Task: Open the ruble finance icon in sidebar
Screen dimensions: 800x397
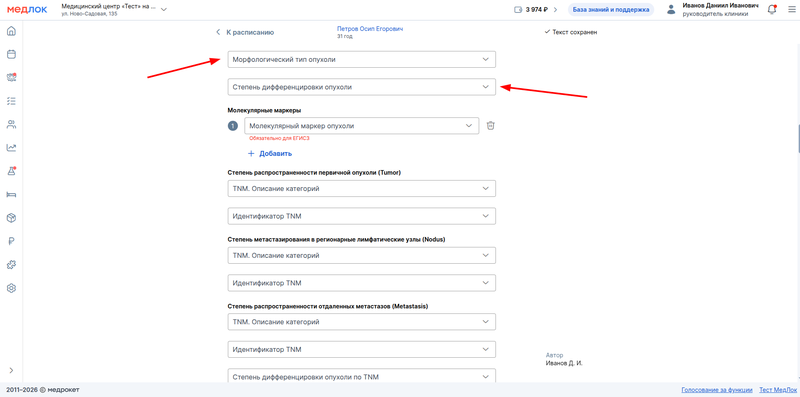Action: click(x=11, y=241)
